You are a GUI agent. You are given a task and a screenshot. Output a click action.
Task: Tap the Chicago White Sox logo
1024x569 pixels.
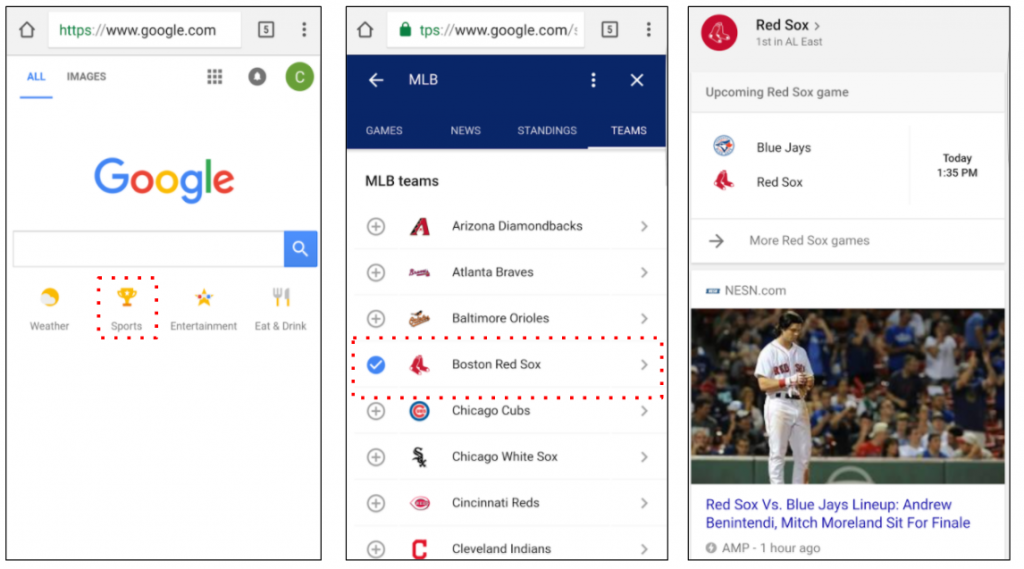[x=419, y=457]
